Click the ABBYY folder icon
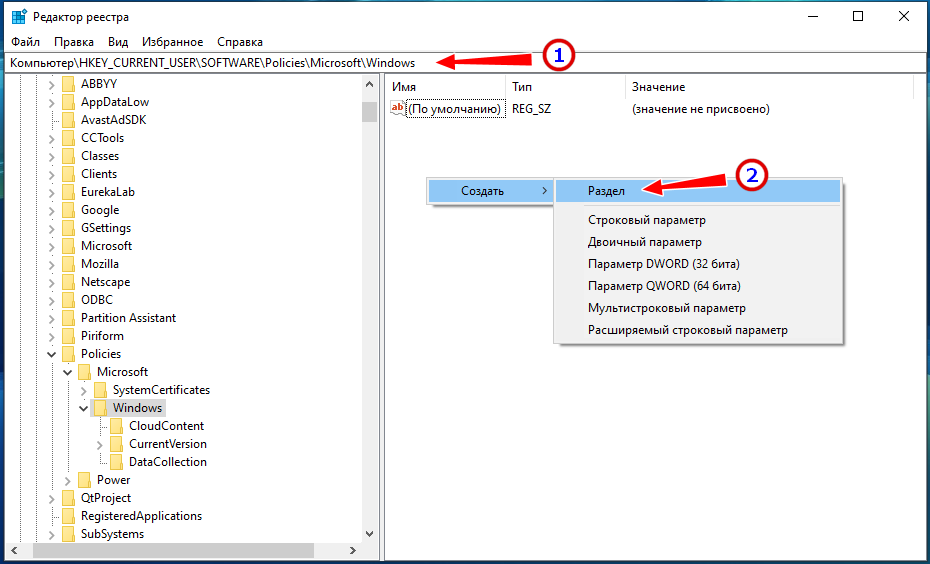930x564 pixels. (68, 84)
